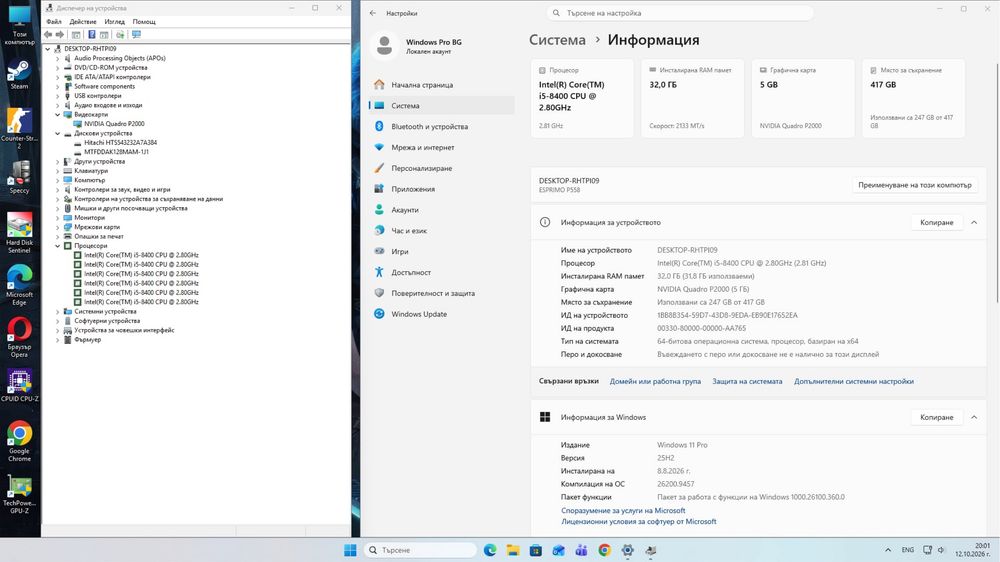Open the TechPowerUp GPU-Z desktop icon
This screenshot has width=1000, height=562.
[x=19, y=494]
